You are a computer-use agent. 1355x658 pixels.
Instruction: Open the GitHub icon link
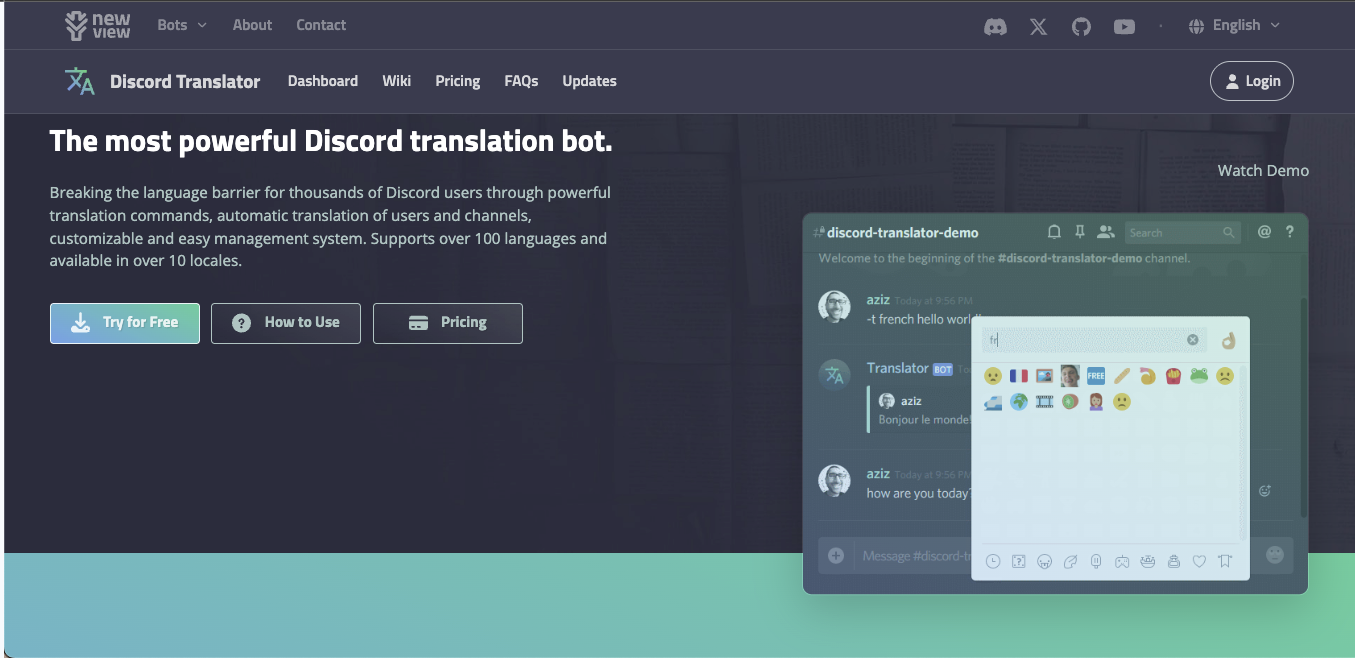(x=1081, y=27)
